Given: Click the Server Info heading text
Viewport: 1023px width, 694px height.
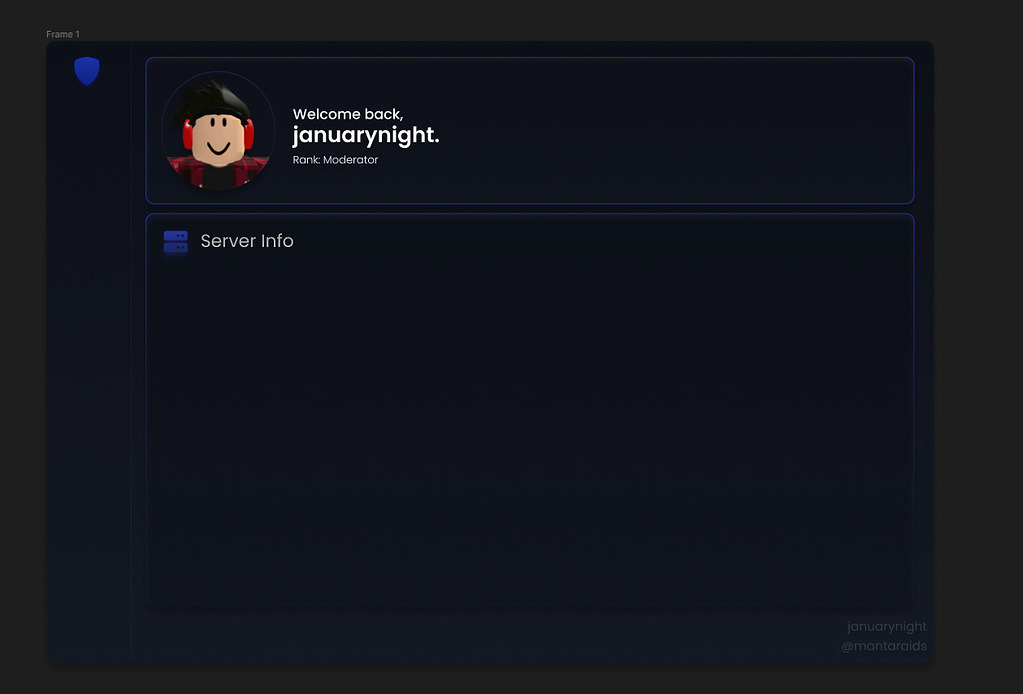Looking at the screenshot, I should click(247, 241).
